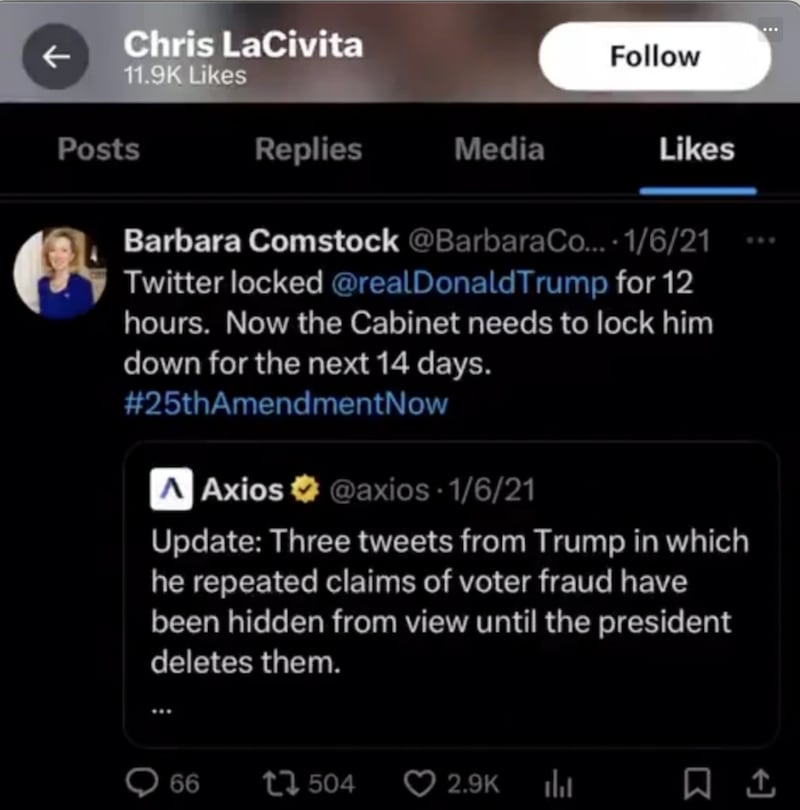Select the Media tab
Image resolution: width=800 pixels, height=810 pixels.
(499, 150)
